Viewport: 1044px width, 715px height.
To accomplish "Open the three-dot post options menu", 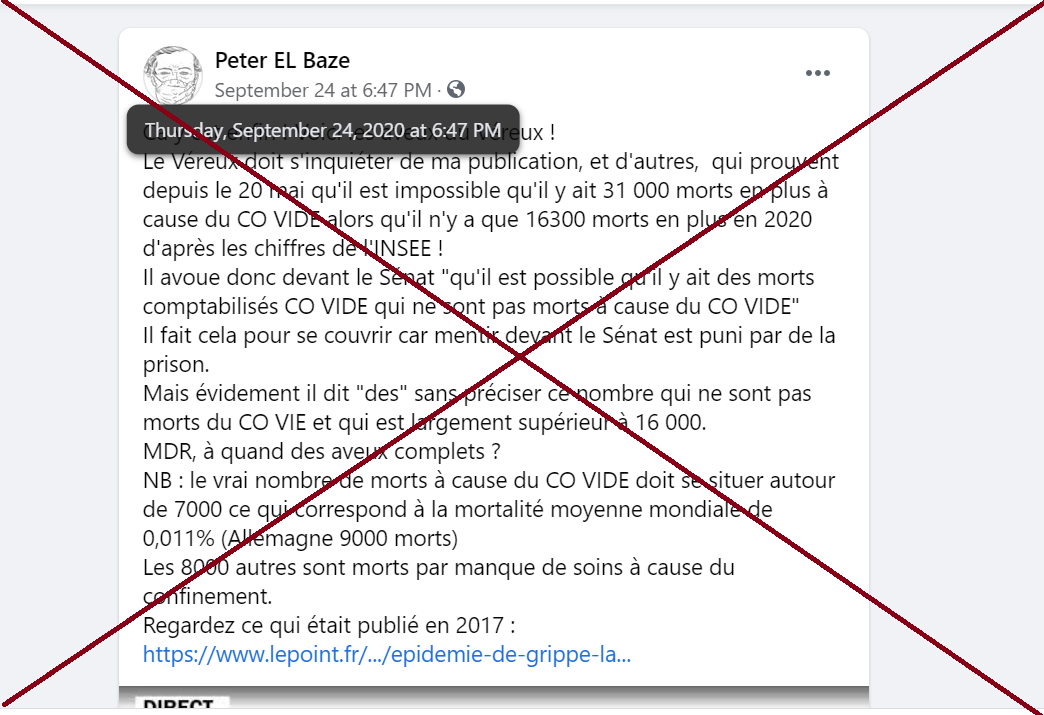I will (818, 73).
